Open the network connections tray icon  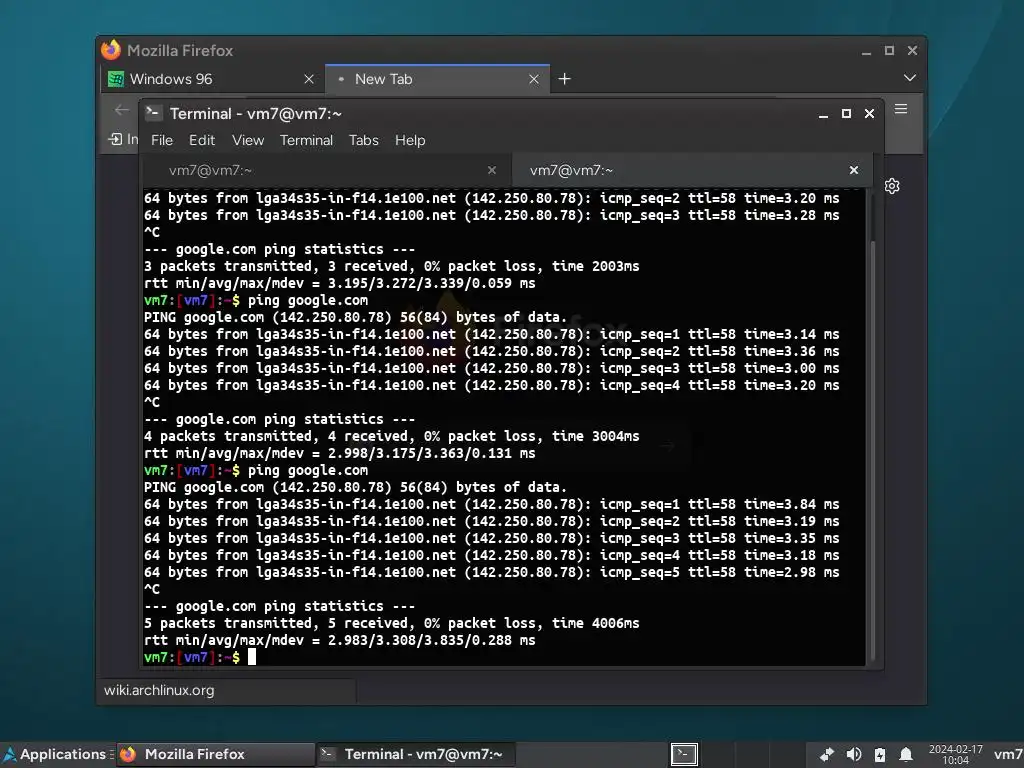click(827, 755)
